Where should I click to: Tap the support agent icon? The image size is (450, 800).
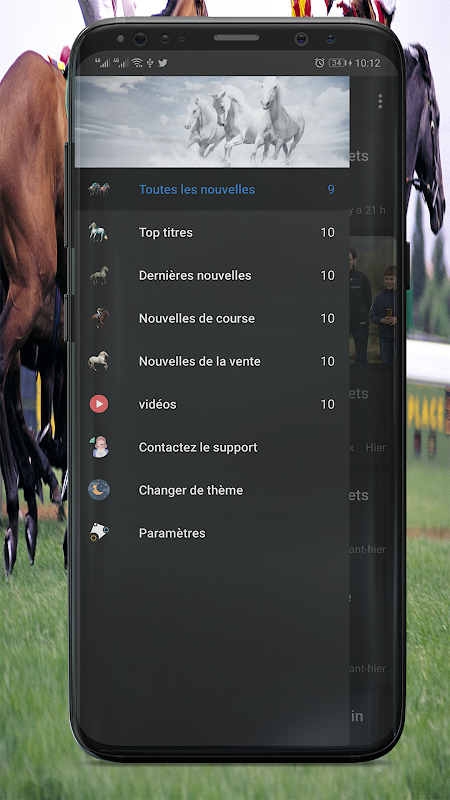click(99, 447)
